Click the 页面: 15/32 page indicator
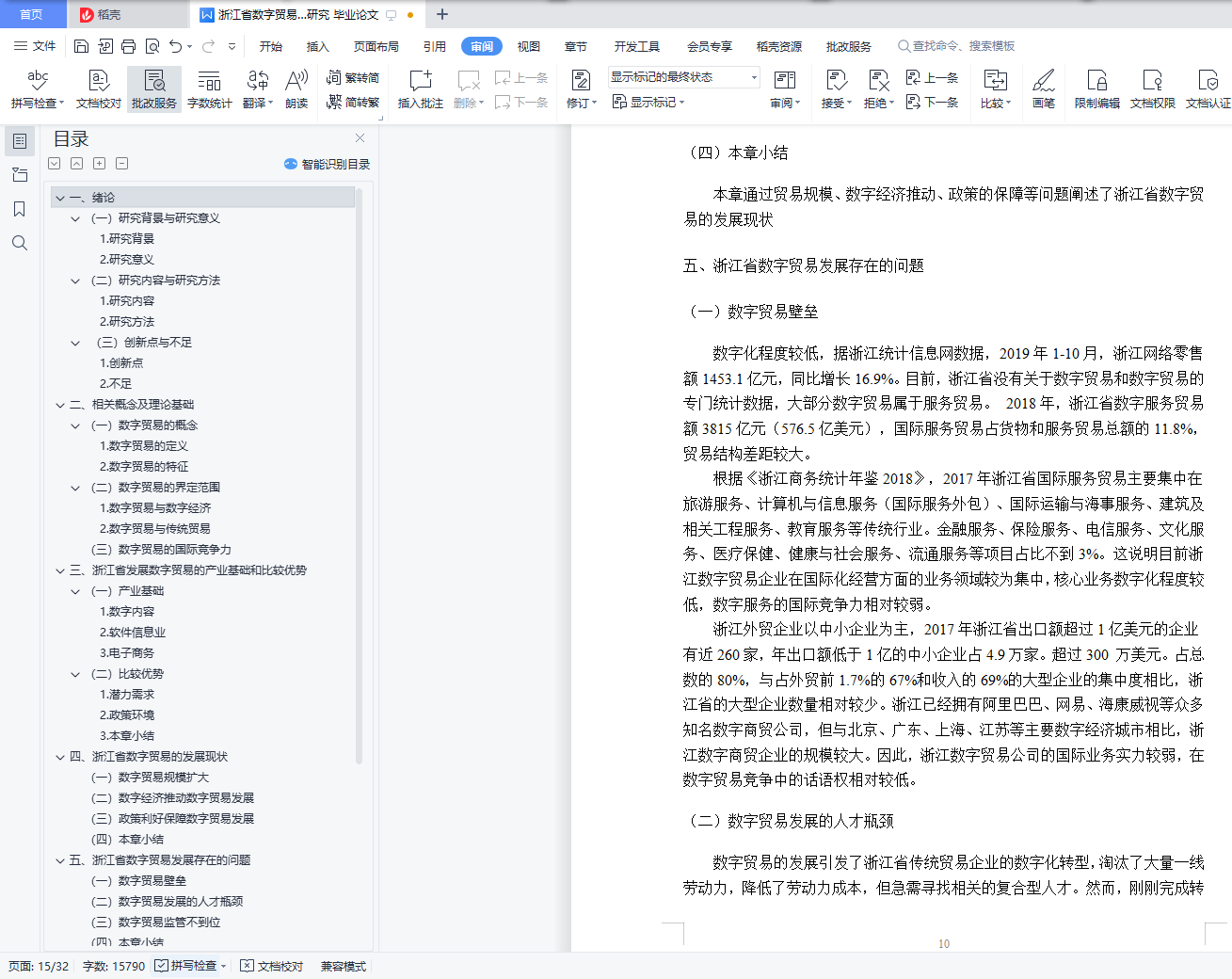This screenshot has height=979, width=1232. coord(39,966)
